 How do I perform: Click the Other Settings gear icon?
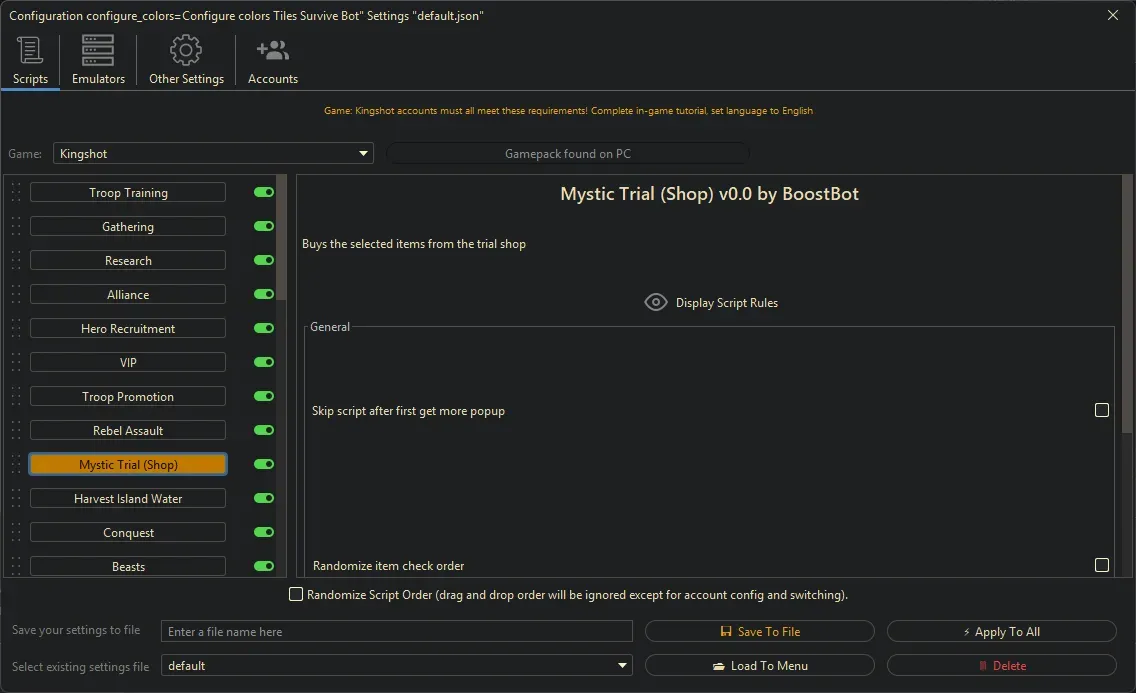185,49
